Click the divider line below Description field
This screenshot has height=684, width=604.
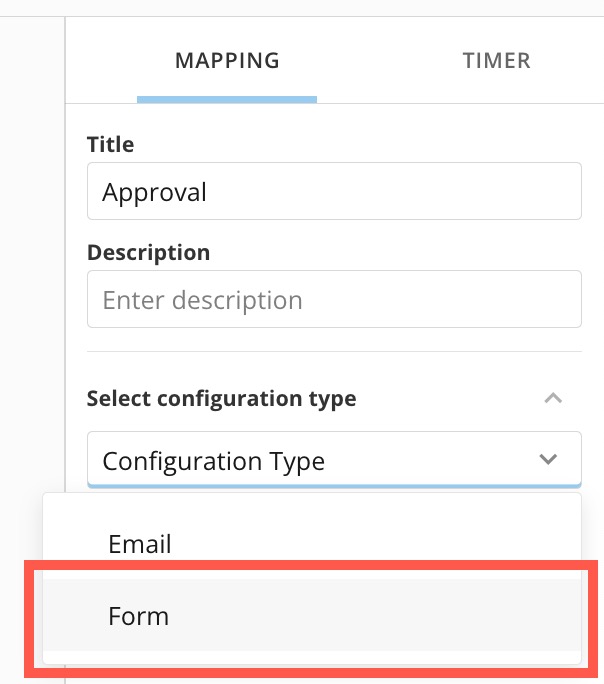334,351
